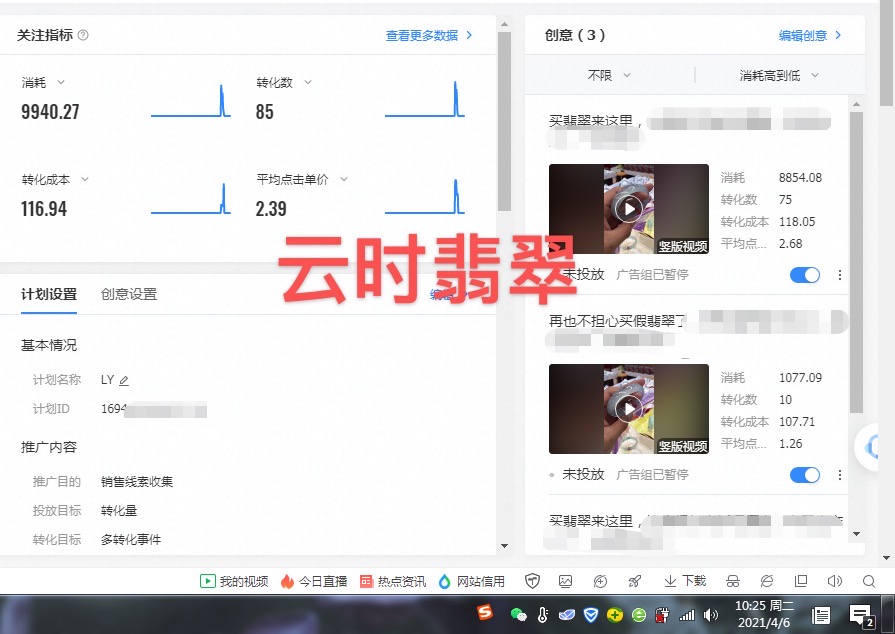895x634 pixels.
Task: Open 今日直播 flame shortcut
Action: (314, 581)
